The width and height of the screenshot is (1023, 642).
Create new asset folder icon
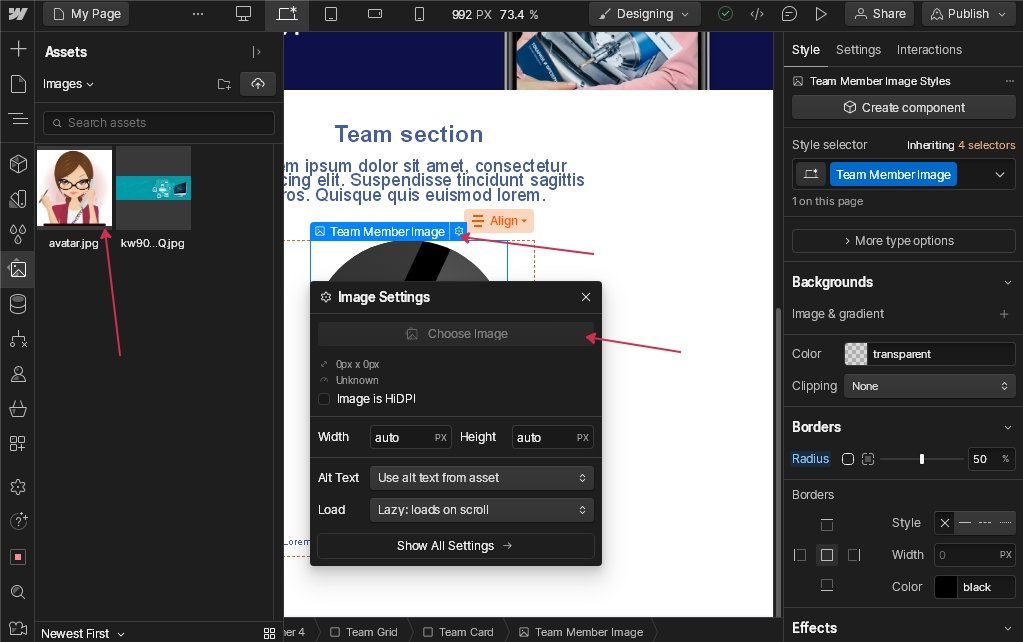[x=224, y=84]
